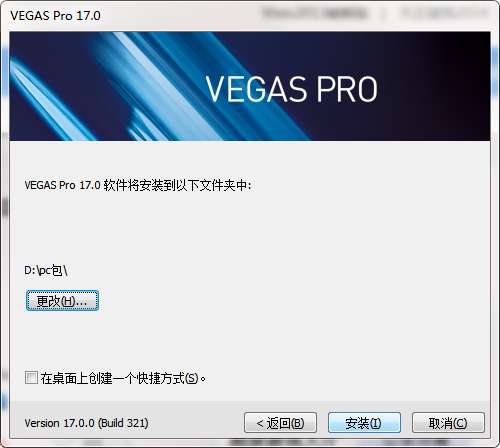Enable the desktop shortcut checkbox

[x=31, y=378]
